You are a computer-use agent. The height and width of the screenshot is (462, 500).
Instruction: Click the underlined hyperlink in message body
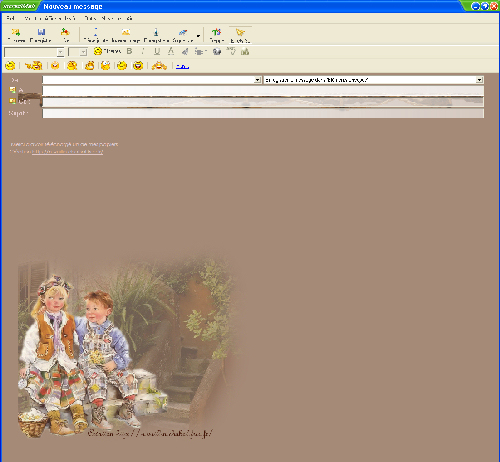[x=67, y=152]
